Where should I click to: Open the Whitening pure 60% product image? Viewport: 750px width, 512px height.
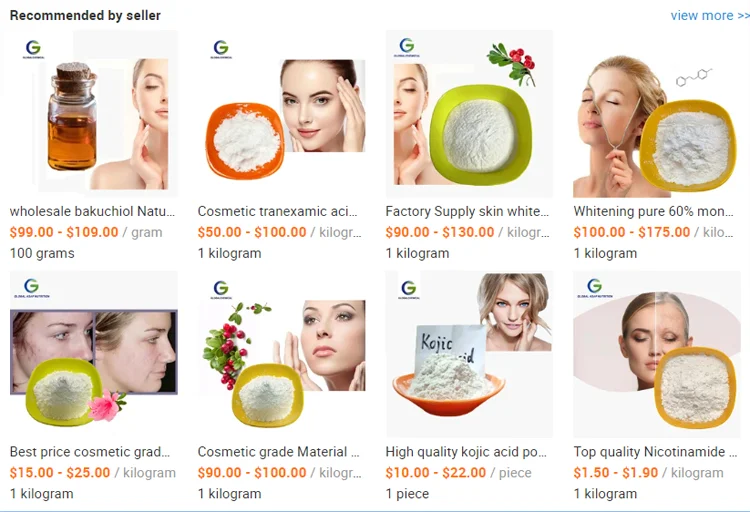coord(657,114)
